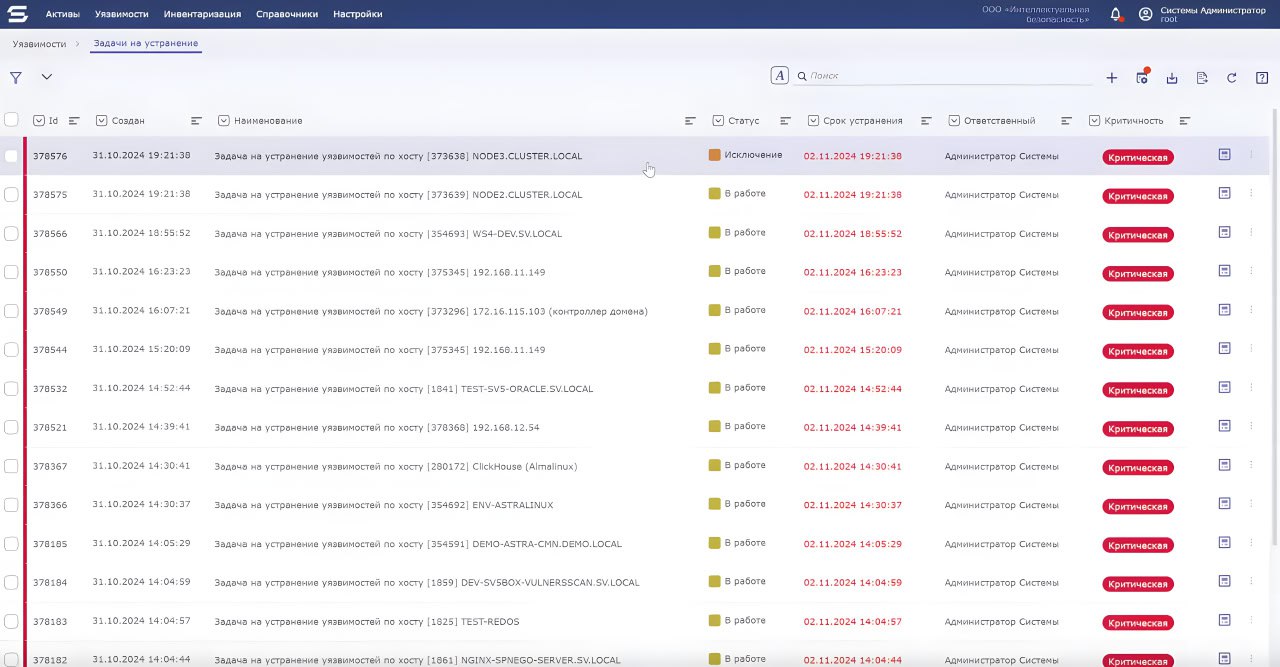Screen dimensions: 1280x667
Task: Open the three-dot menu for task 378575
Action: (x=1251, y=193)
